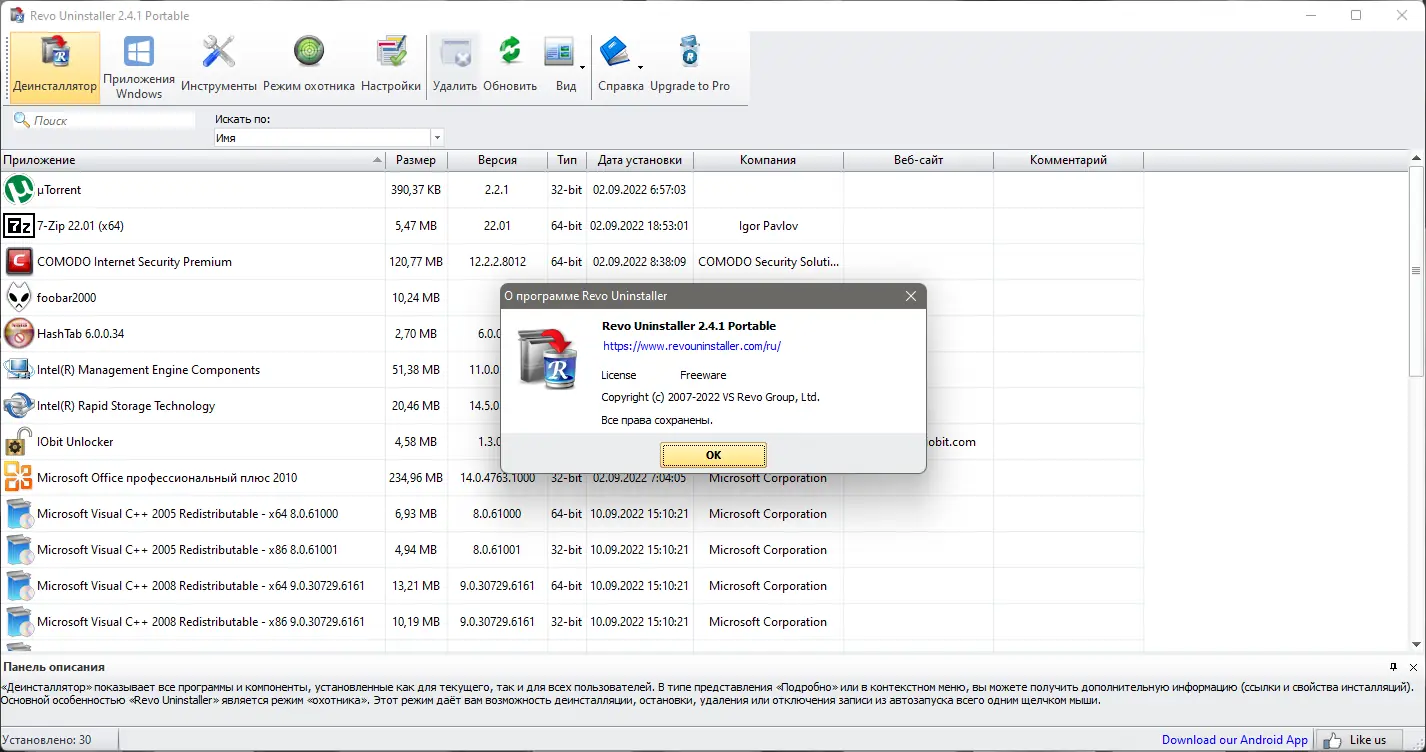
Task: Select Microsoft Office профессиональный плюс 2010 text
Action: pyautogui.click(x=167, y=478)
